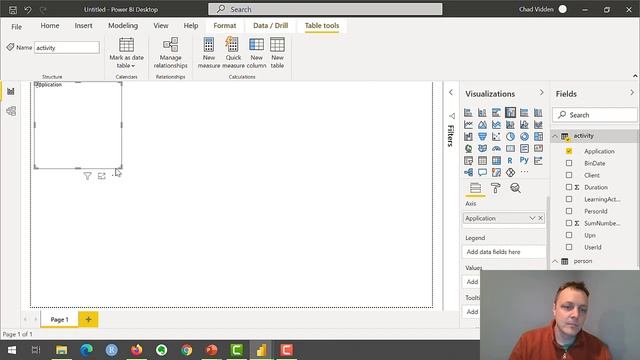Switch to the Home ribbon tab

click(x=50, y=26)
